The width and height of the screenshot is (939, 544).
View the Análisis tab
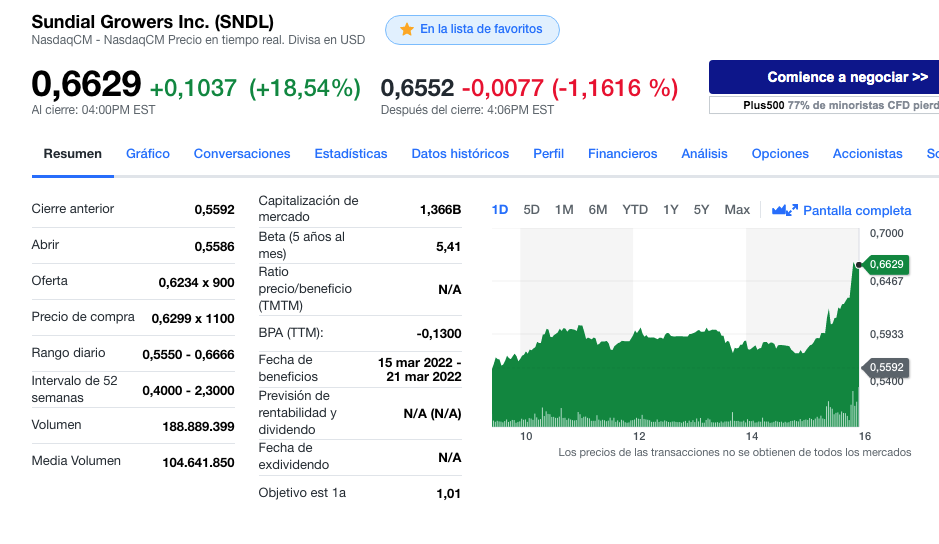click(704, 154)
